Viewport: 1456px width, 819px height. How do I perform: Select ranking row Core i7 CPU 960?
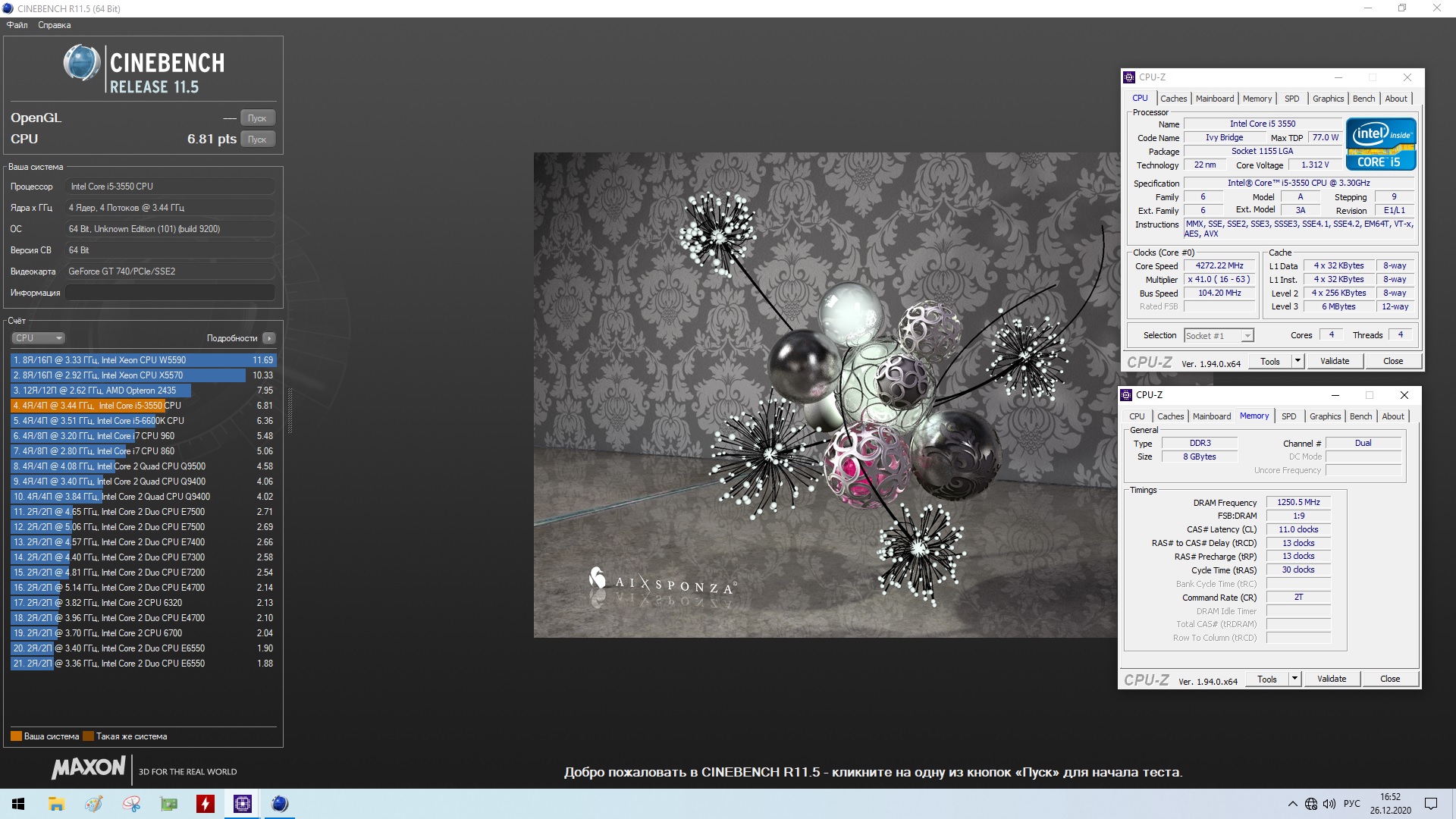143,436
